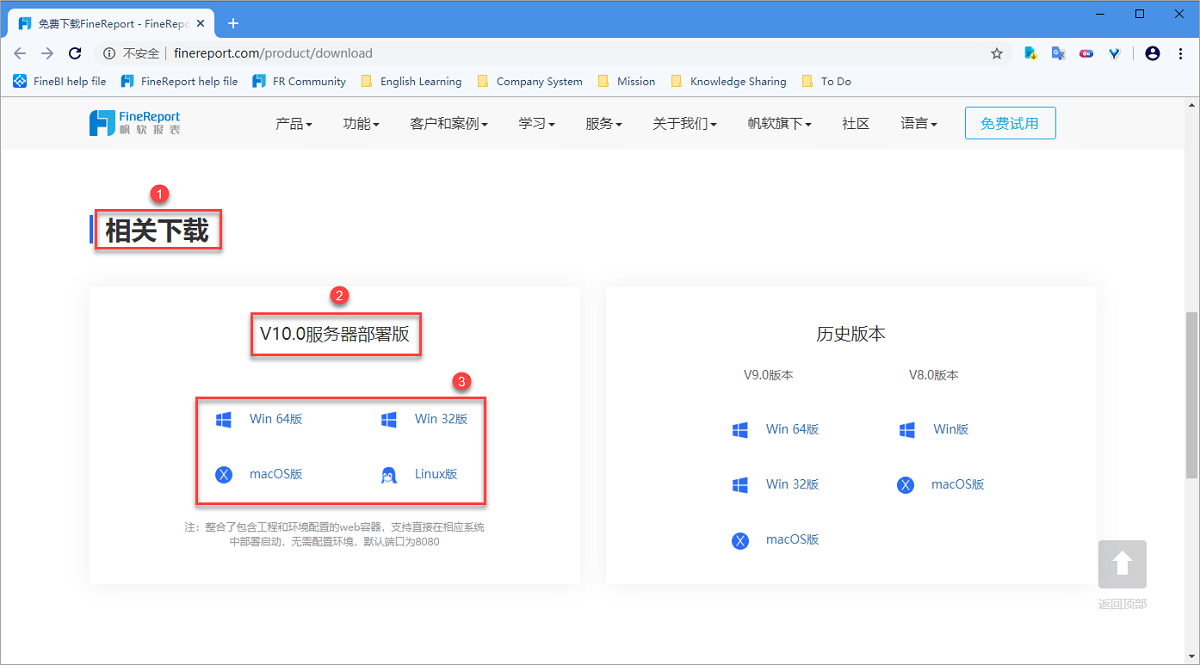Click the Linux penguin icon
1200x665 pixels.
tap(389, 475)
